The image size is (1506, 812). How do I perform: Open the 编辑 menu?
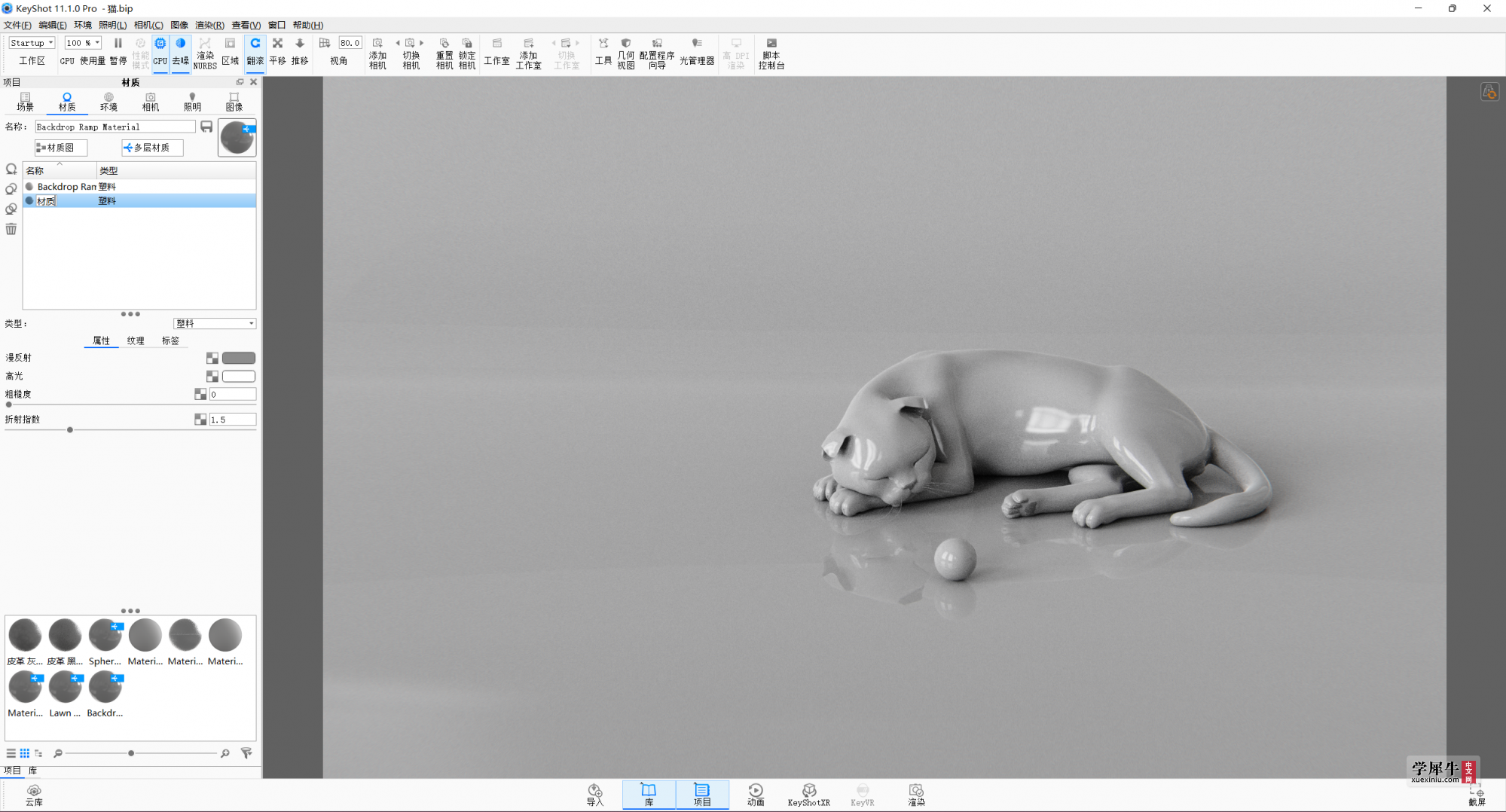[53, 25]
